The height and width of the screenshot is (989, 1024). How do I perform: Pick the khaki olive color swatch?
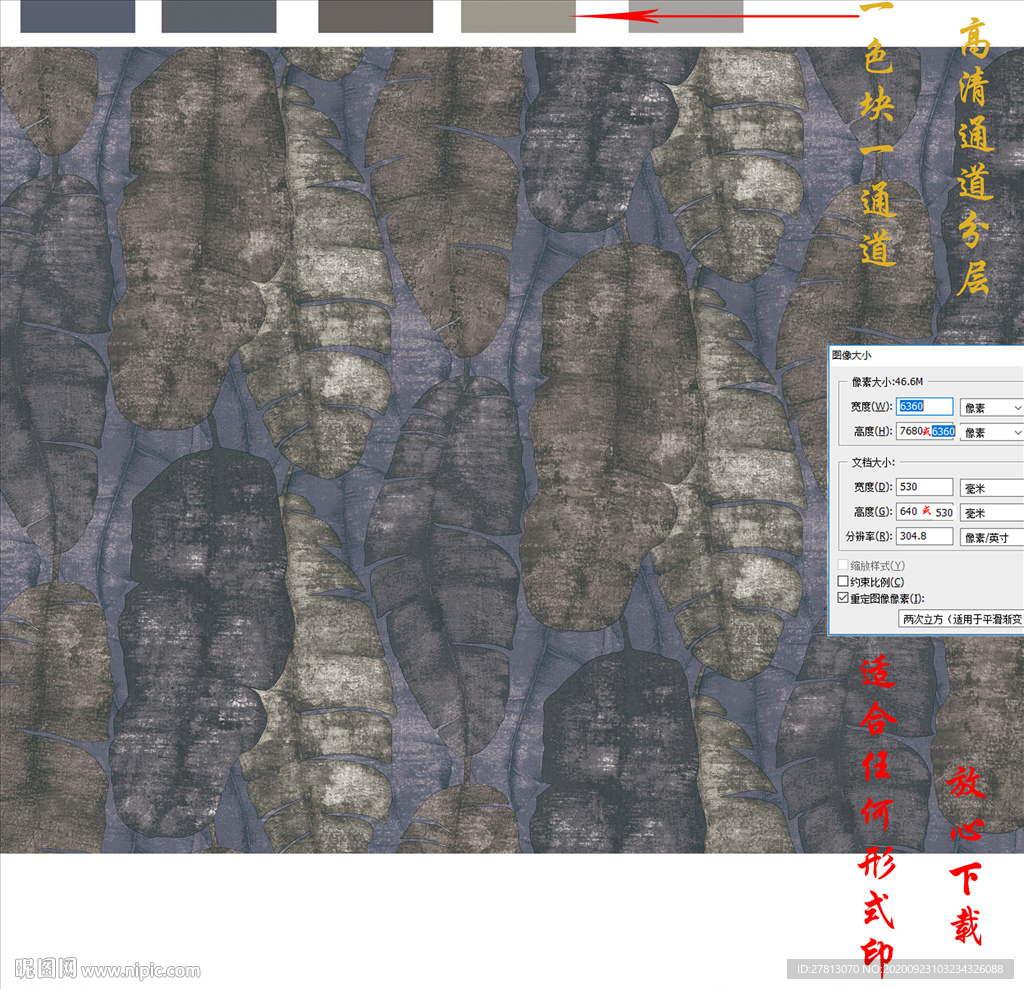(518, 16)
